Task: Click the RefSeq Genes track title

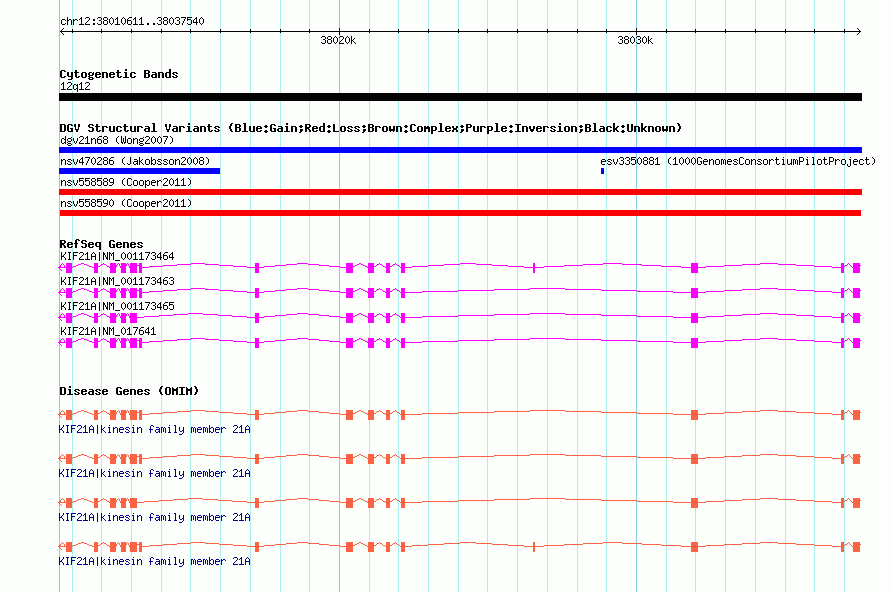Action: click(x=101, y=244)
